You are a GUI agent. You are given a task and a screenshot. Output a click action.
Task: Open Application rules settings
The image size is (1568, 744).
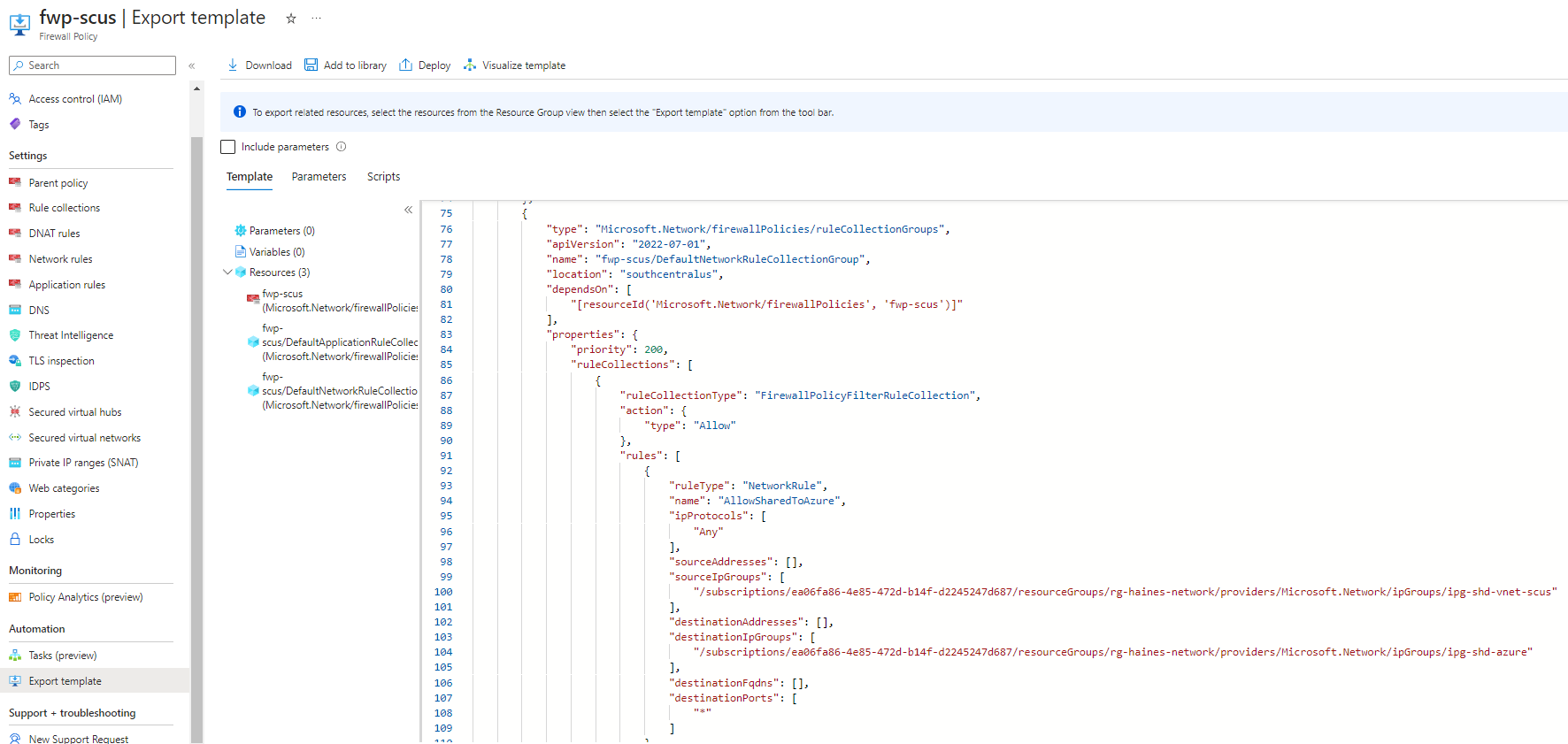pyautogui.click(x=67, y=285)
